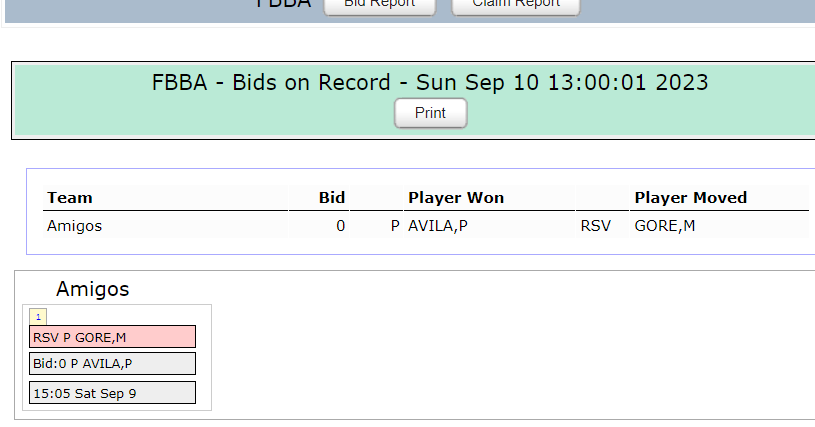815x427 pixels.
Task: Click the Print button
Action: point(430,113)
